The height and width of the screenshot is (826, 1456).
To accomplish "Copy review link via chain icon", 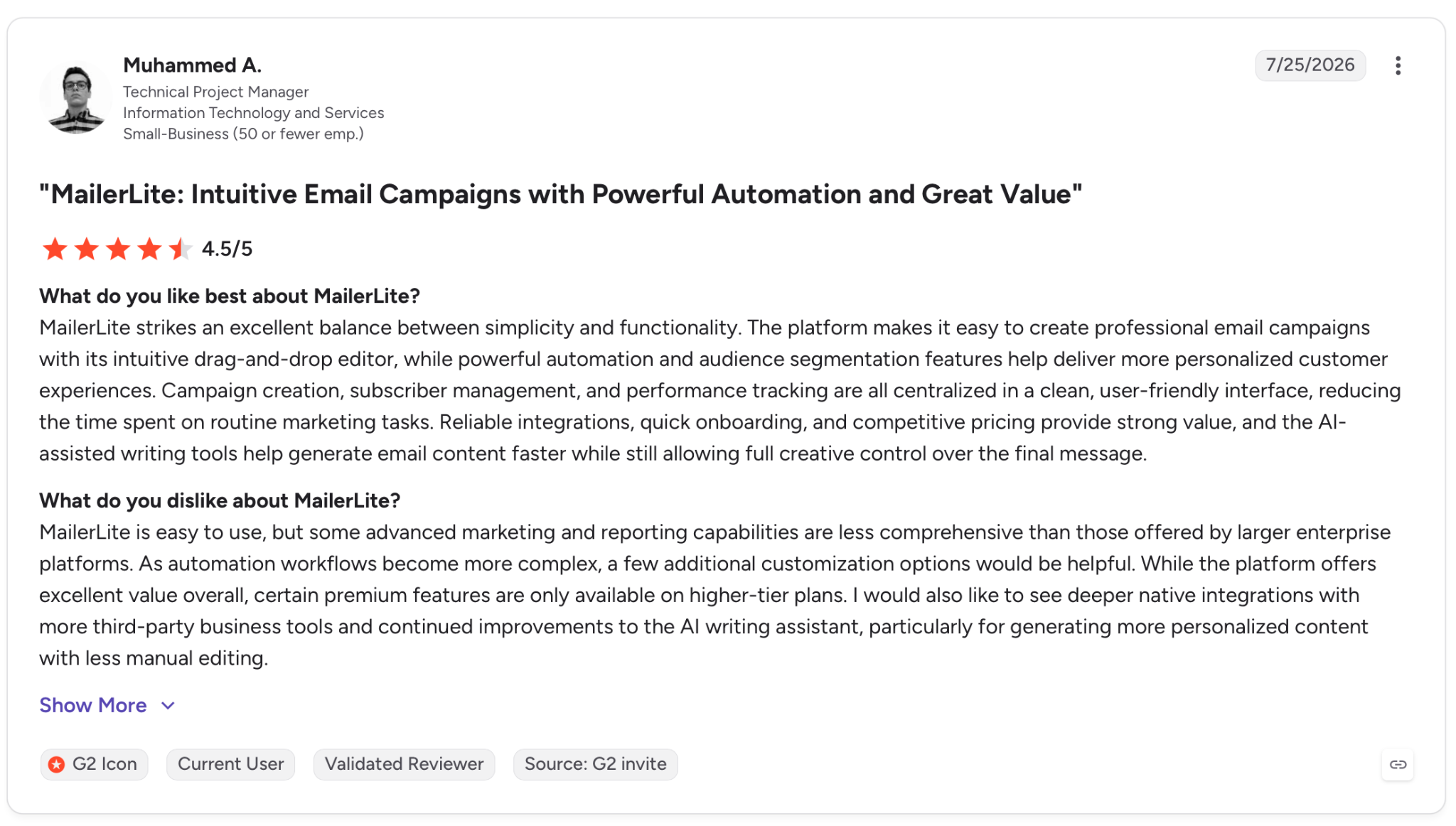I will (x=1398, y=764).
